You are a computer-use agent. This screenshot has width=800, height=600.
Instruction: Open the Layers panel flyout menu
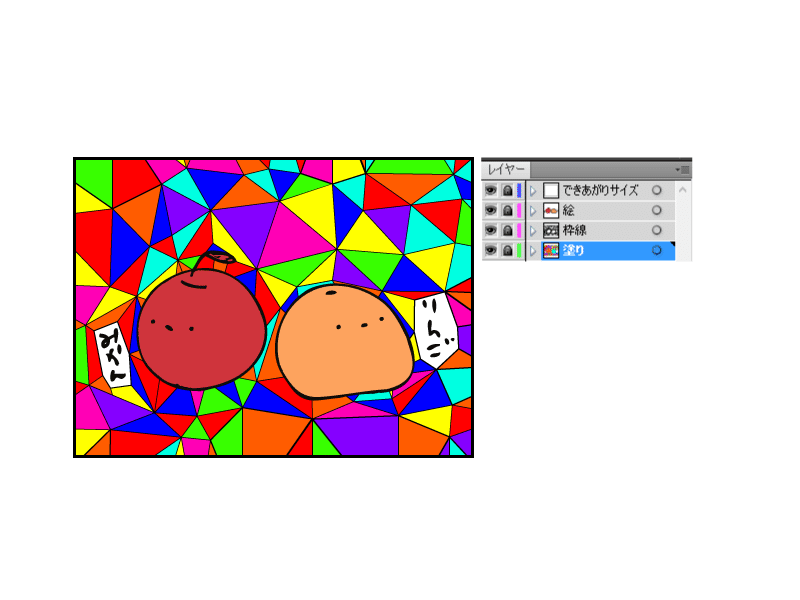683,170
